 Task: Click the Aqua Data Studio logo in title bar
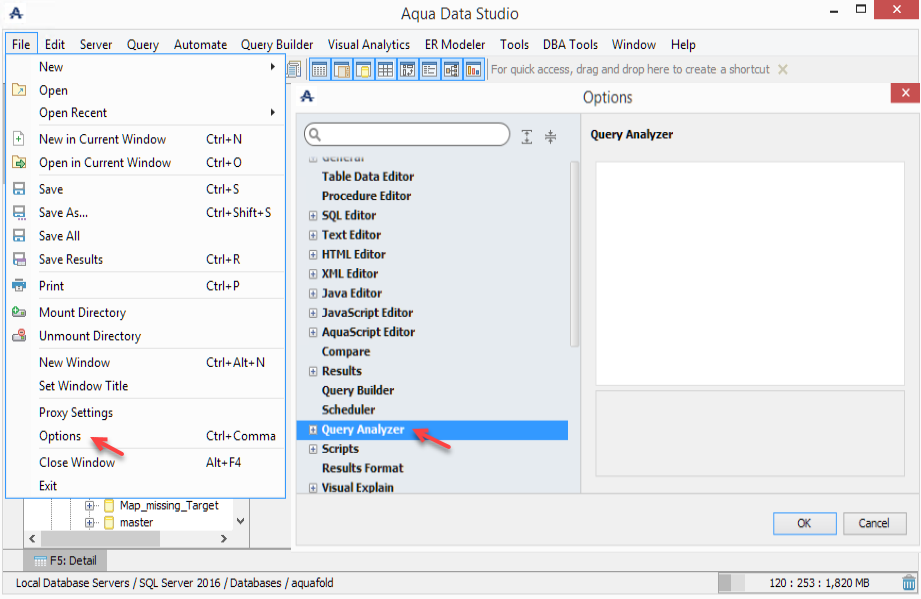(x=16, y=13)
